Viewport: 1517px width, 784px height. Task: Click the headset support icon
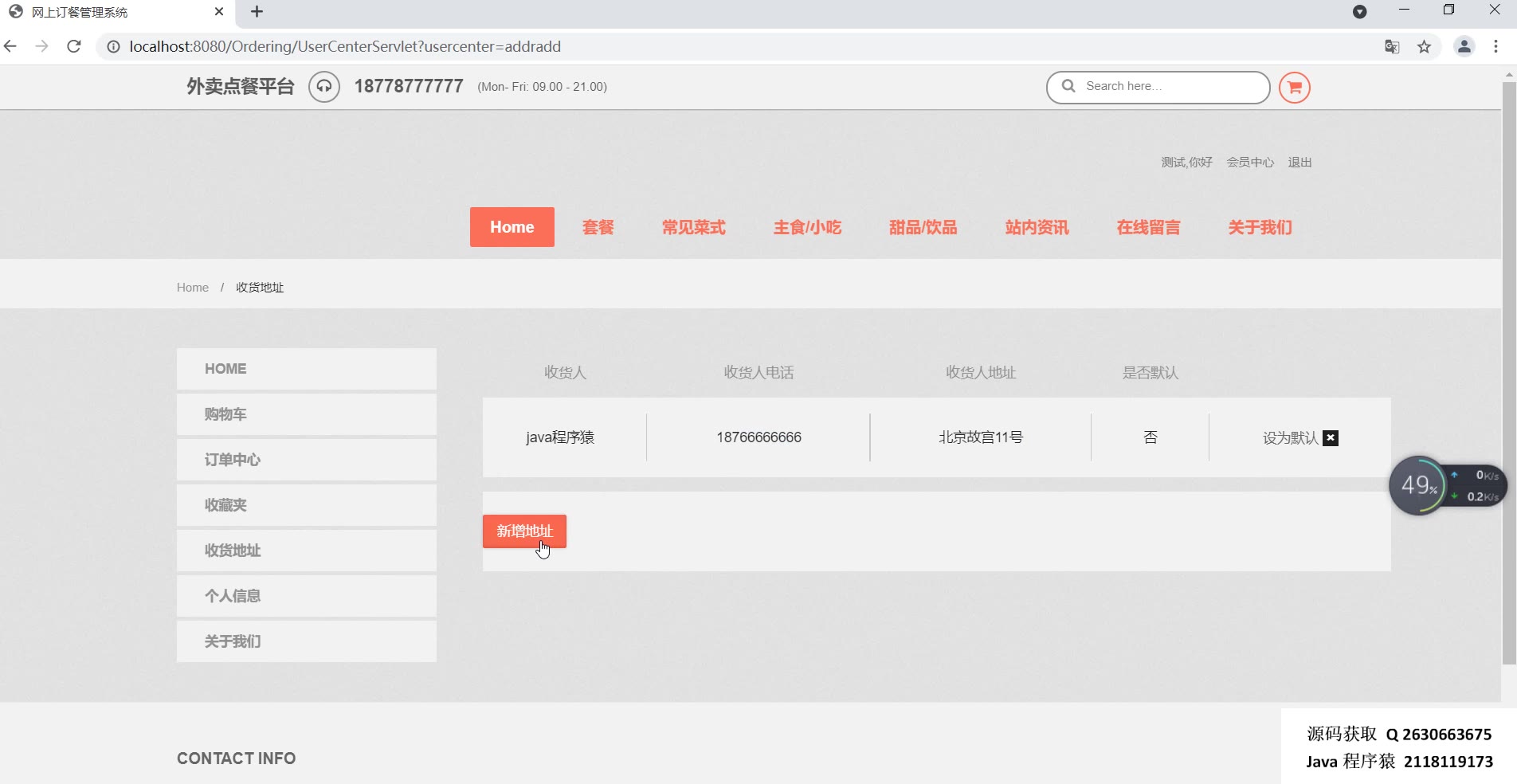click(324, 87)
